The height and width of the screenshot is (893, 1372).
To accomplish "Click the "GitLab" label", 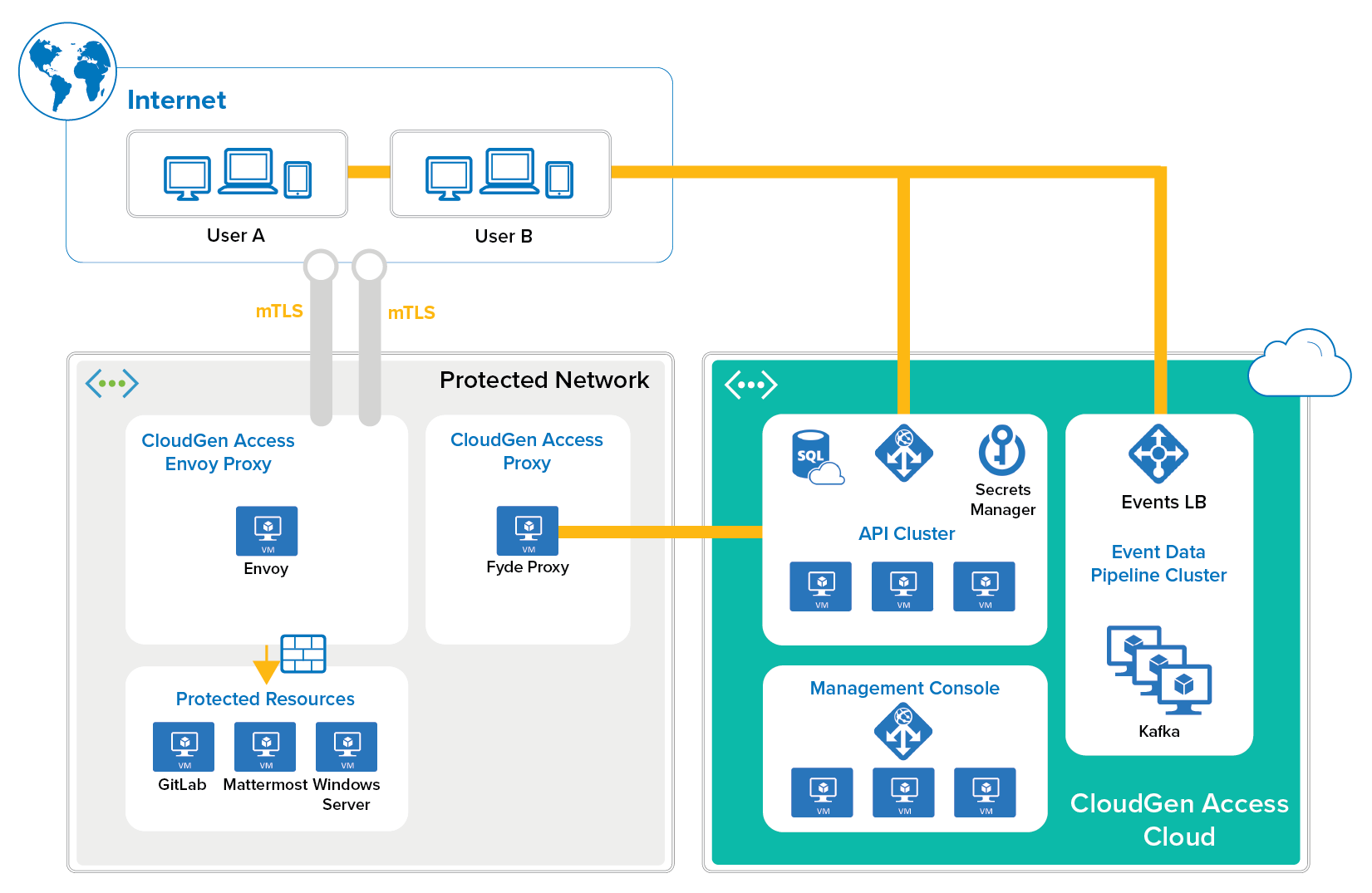I will [x=182, y=784].
